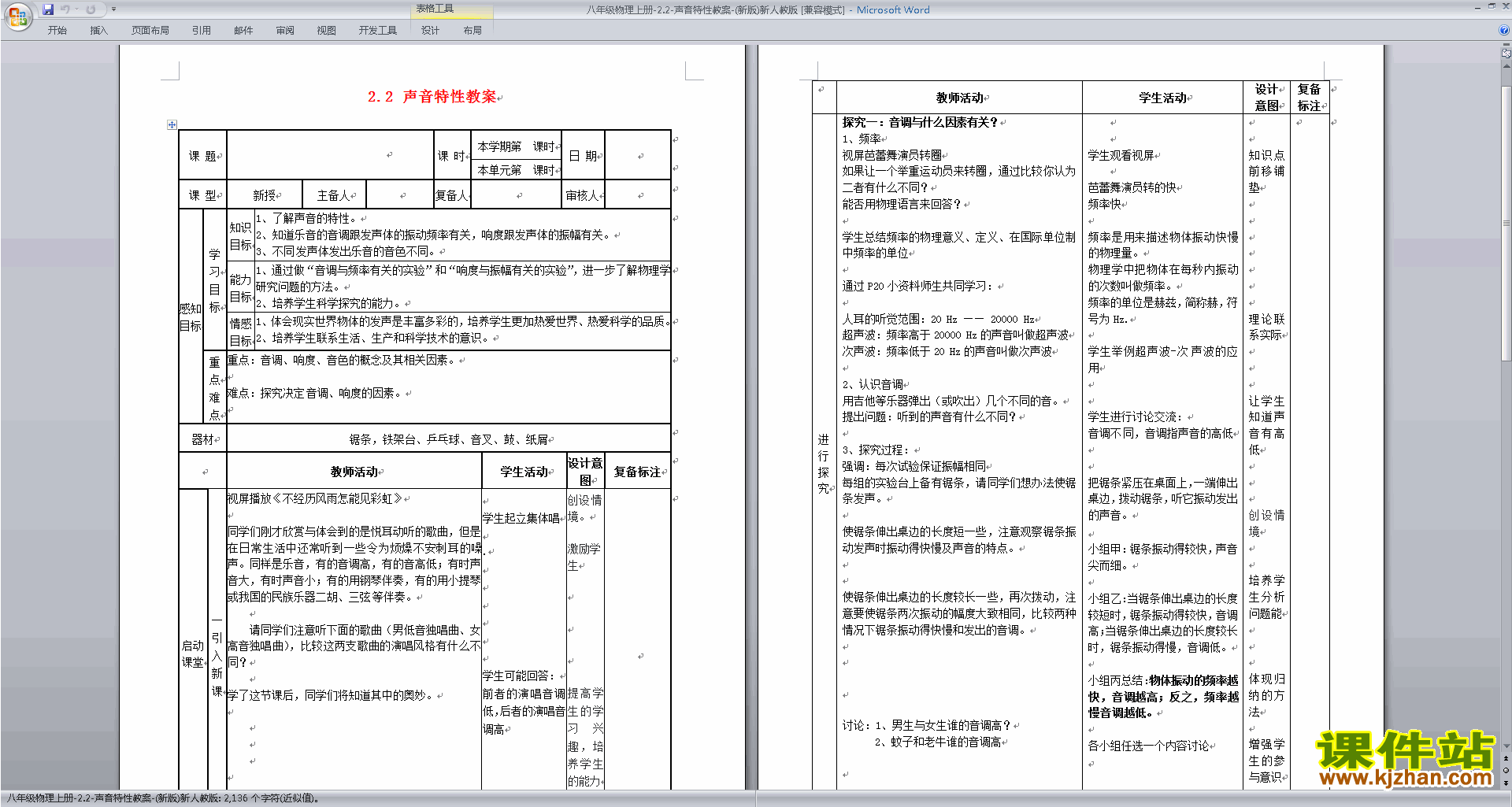Open the 开发工具 ribbon tab

[x=378, y=31]
